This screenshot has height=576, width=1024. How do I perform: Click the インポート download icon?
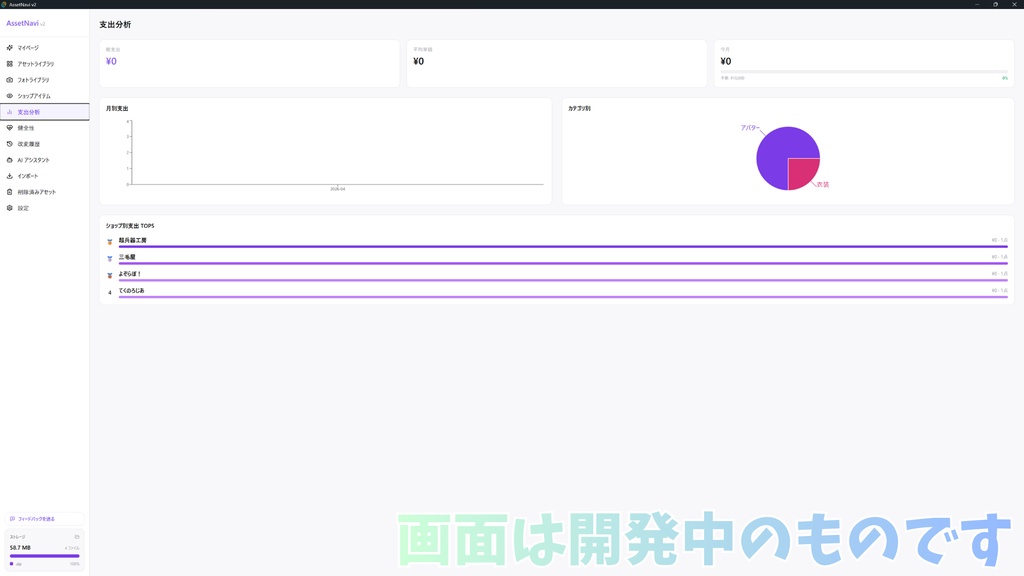(x=9, y=176)
